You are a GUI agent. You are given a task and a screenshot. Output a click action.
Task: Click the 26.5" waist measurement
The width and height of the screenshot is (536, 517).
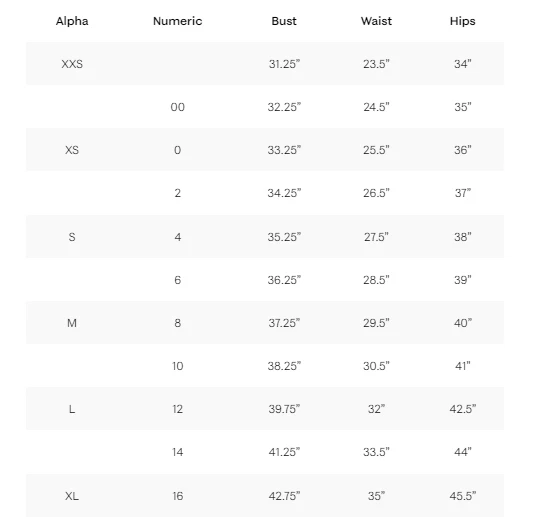coord(376,193)
